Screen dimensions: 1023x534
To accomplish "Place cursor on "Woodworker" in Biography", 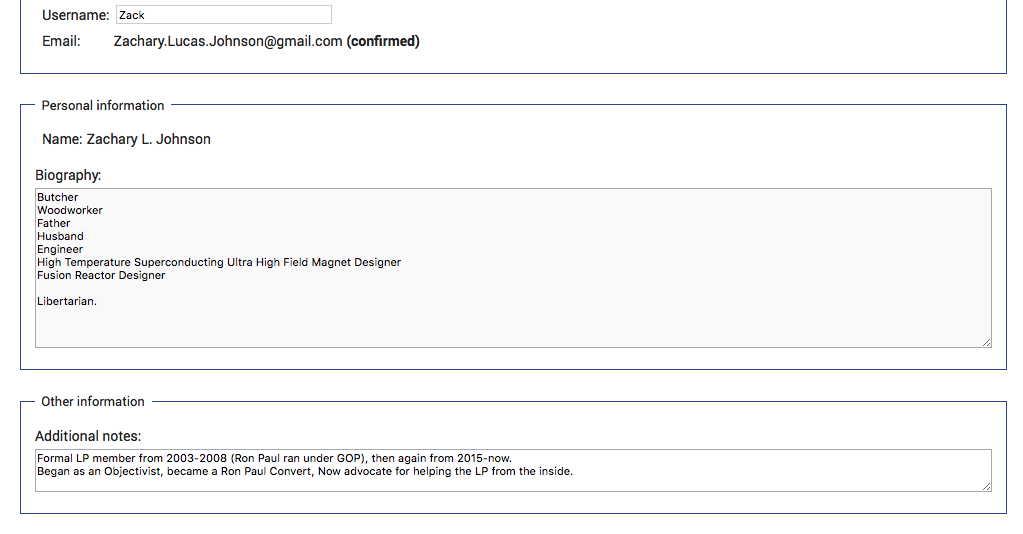I will pyautogui.click(x=70, y=211).
